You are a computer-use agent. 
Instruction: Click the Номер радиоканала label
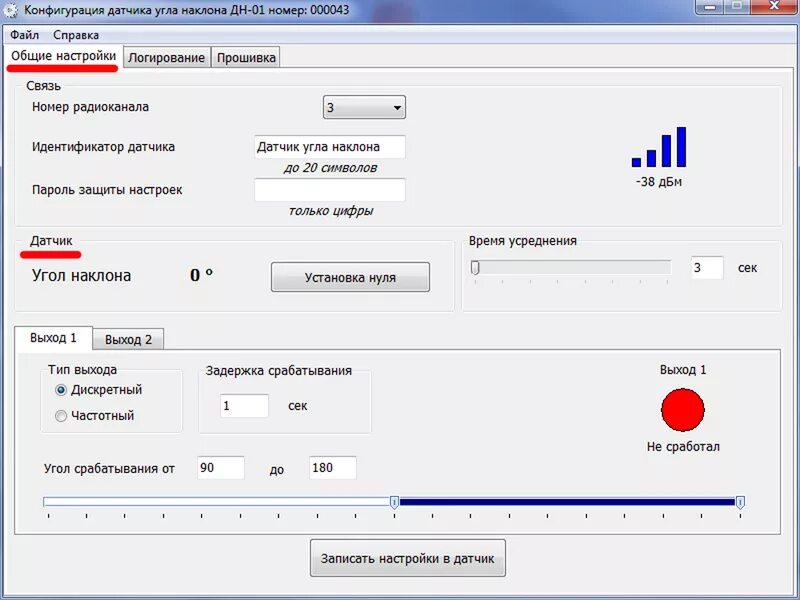click(x=90, y=107)
